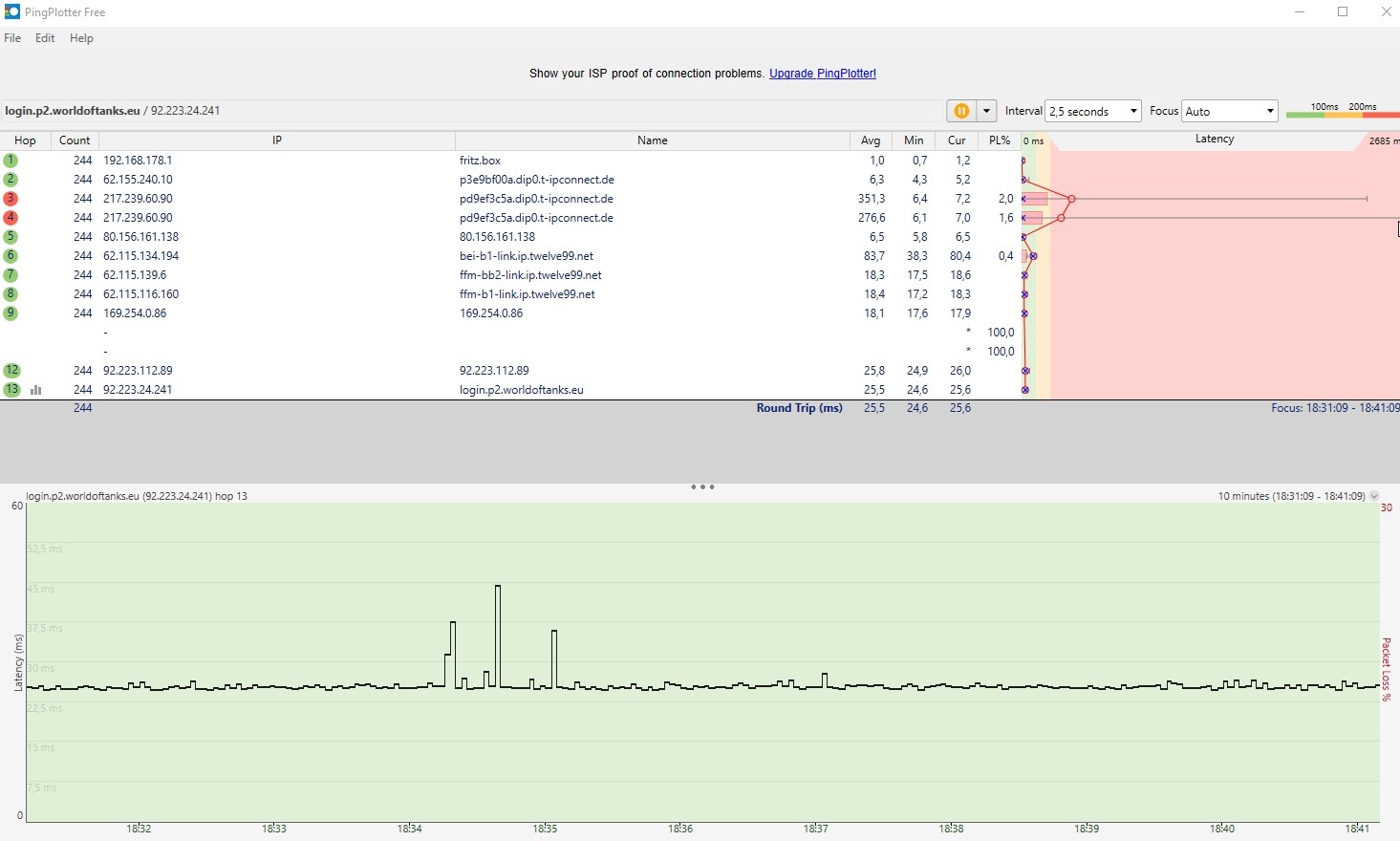The height and width of the screenshot is (841, 1400).
Task: Click the IP column header
Action: pyautogui.click(x=277, y=140)
